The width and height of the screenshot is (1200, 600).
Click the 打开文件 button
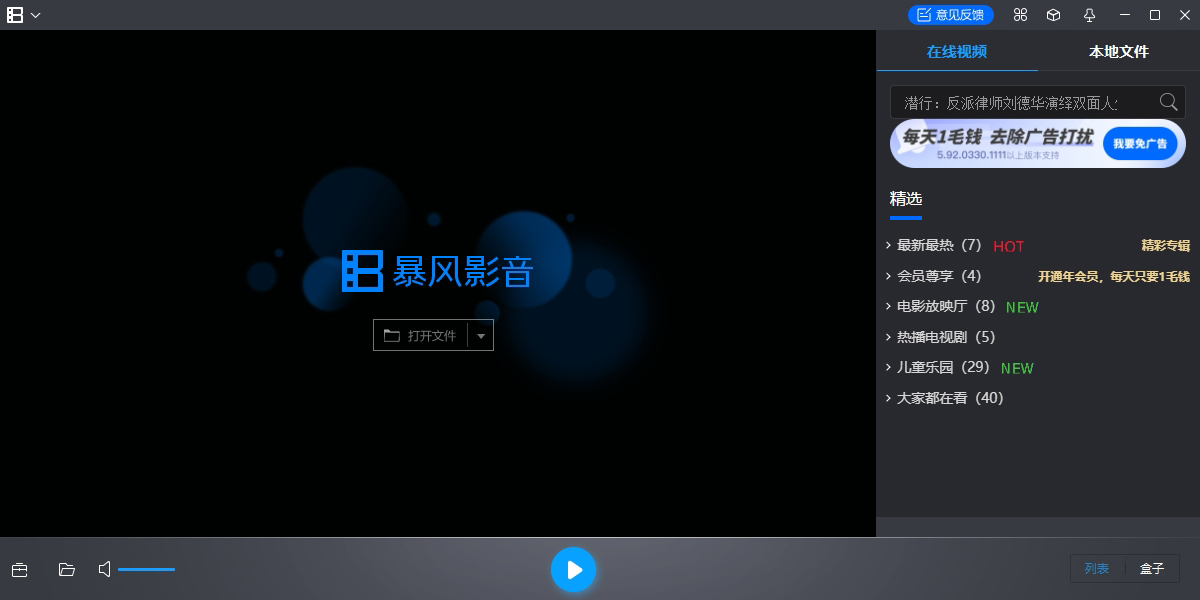pyautogui.click(x=421, y=336)
